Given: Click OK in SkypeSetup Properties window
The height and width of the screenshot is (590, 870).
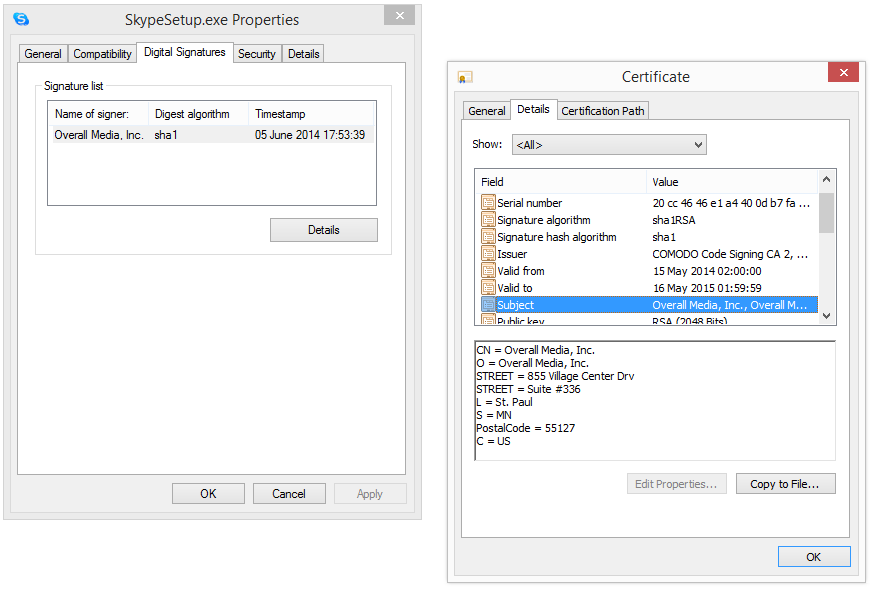Looking at the screenshot, I should [x=208, y=493].
